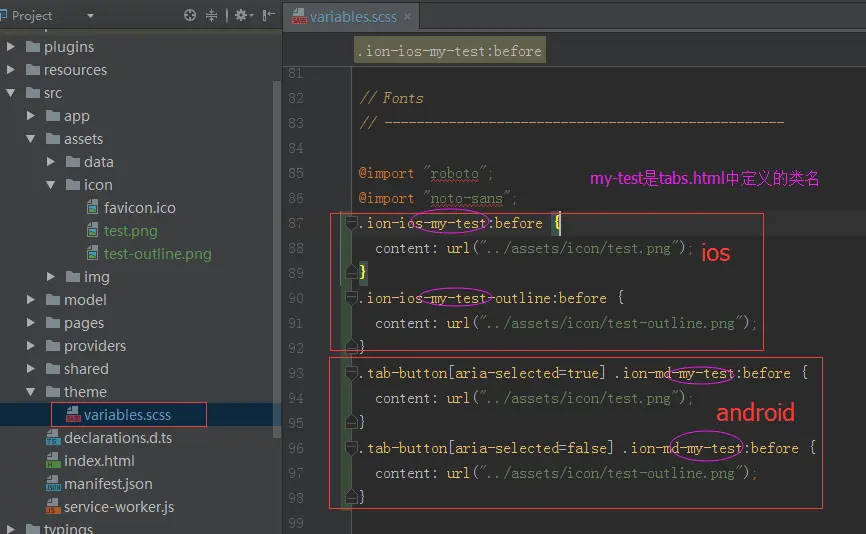Click the Project tree vertical scrollbar
The image size is (866, 534).
pyautogui.click(x=277, y=260)
